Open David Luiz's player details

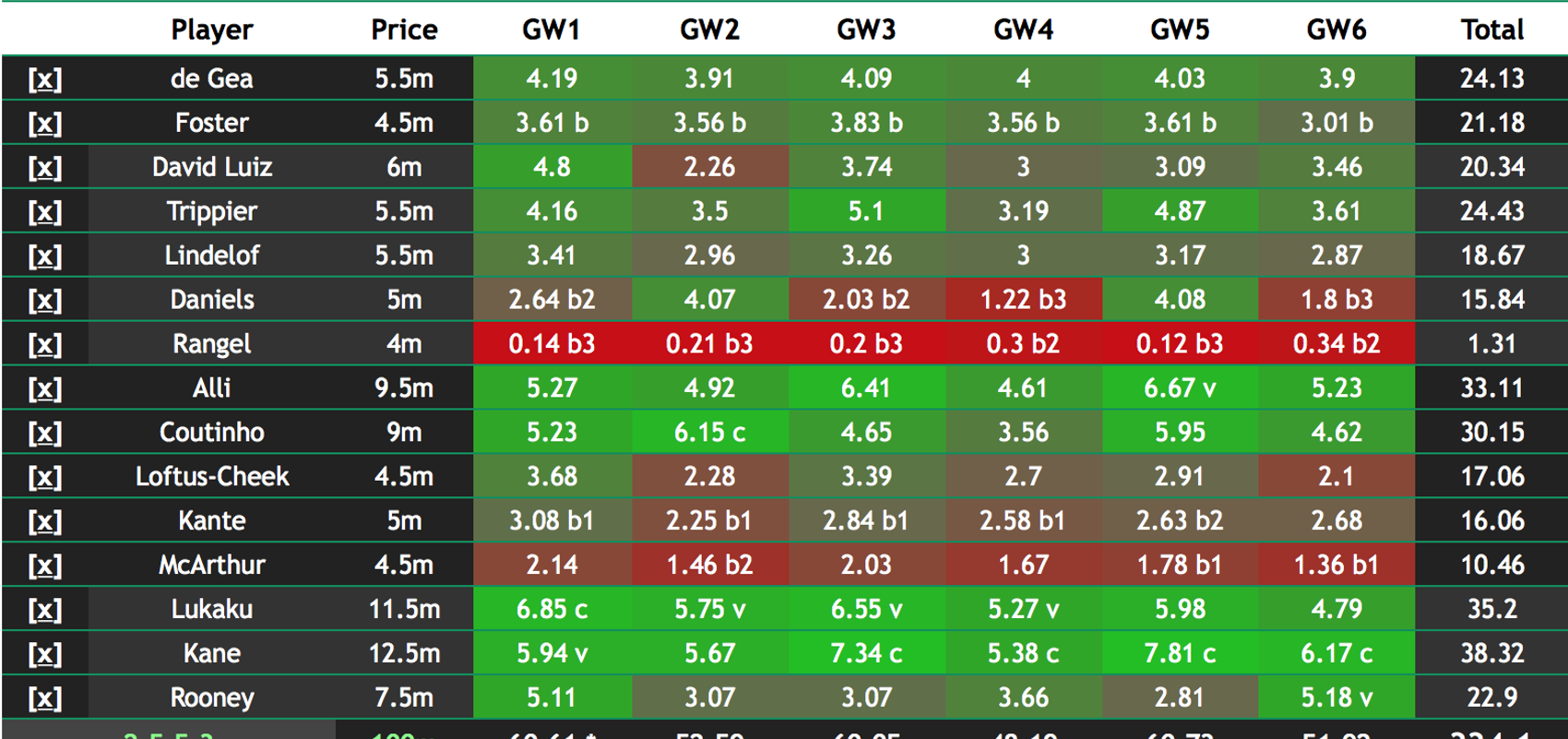(213, 167)
